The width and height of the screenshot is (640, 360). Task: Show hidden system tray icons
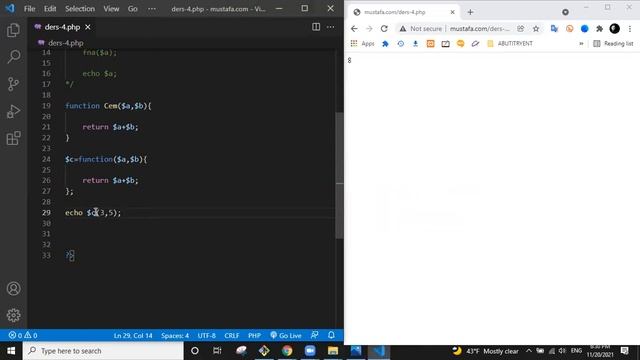pos(529,351)
